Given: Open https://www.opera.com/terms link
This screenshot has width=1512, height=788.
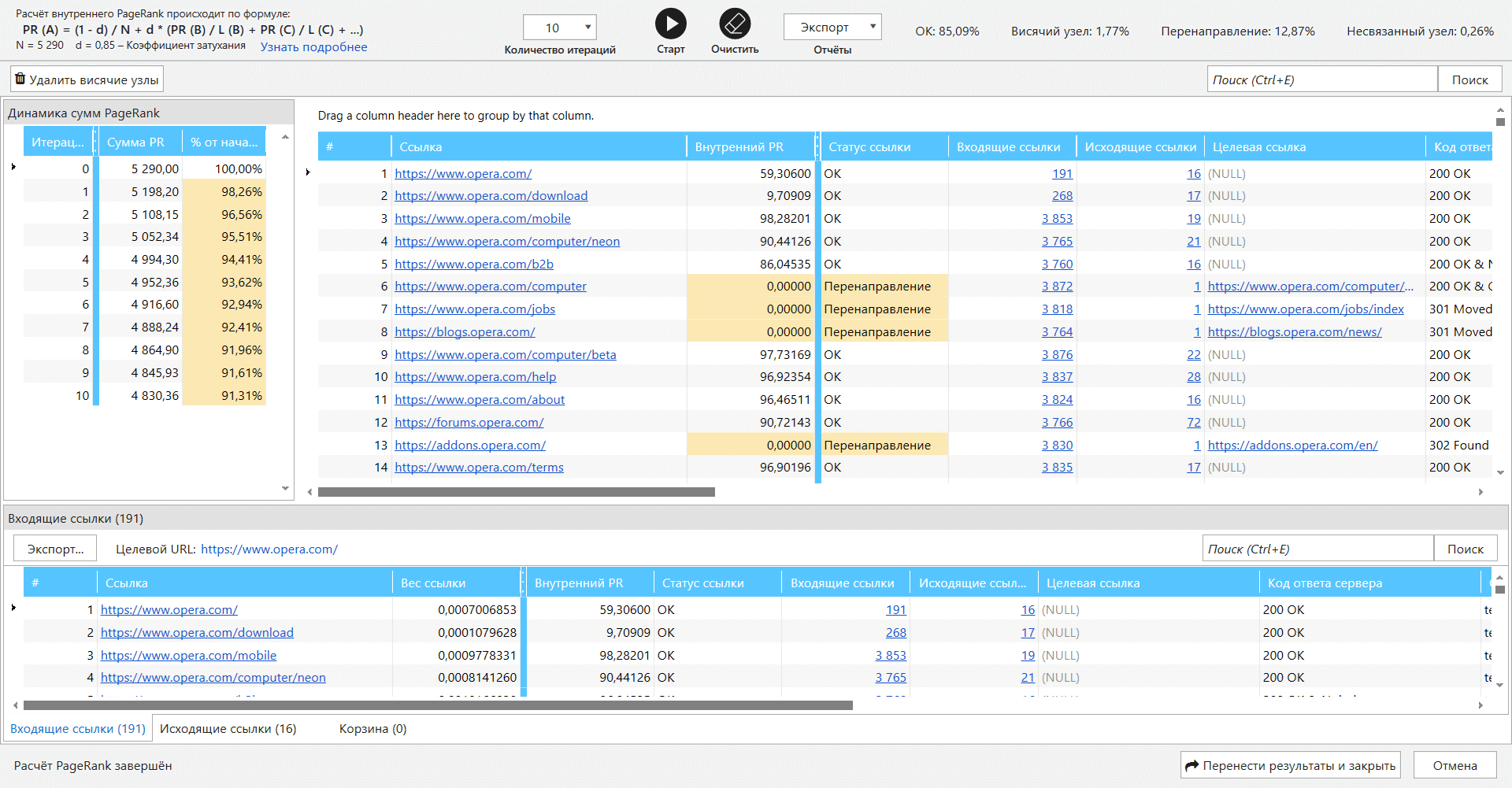Looking at the screenshot, I should pos(480,468).
